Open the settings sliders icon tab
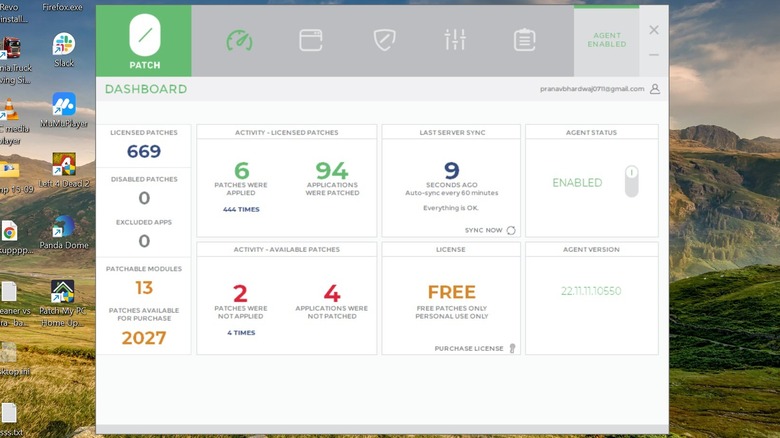Viewport: 780px width, 438px height. tap(455, 40)
